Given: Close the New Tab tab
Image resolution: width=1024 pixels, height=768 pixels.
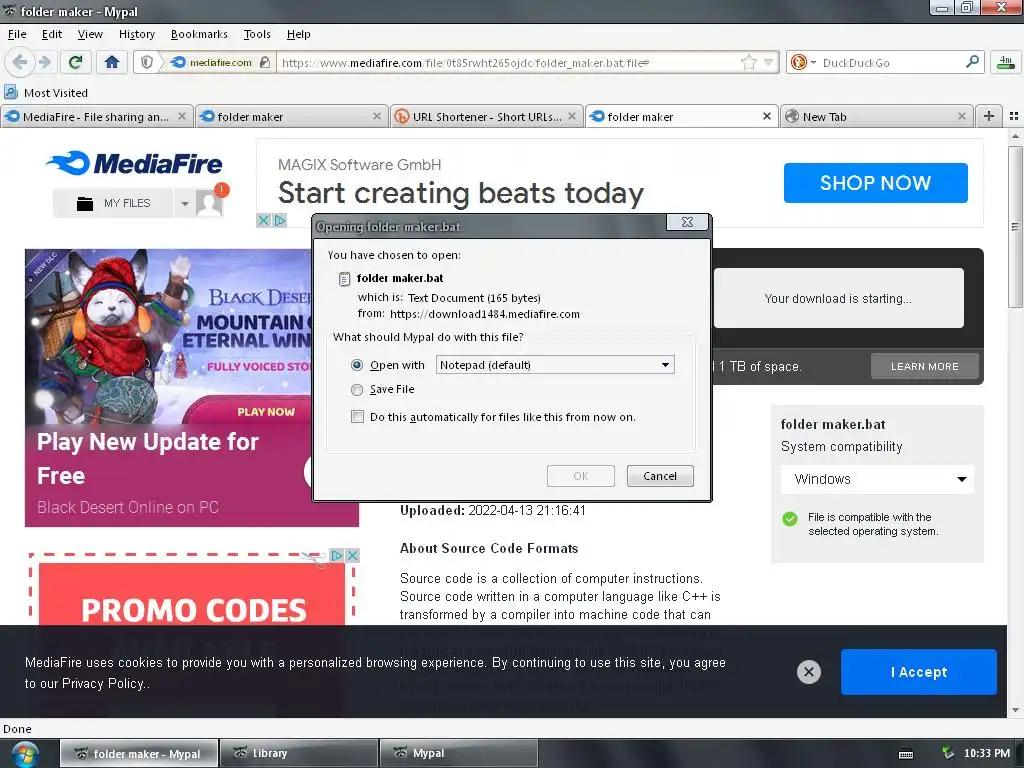Looking at the screenshot, I should coord(962,116).
